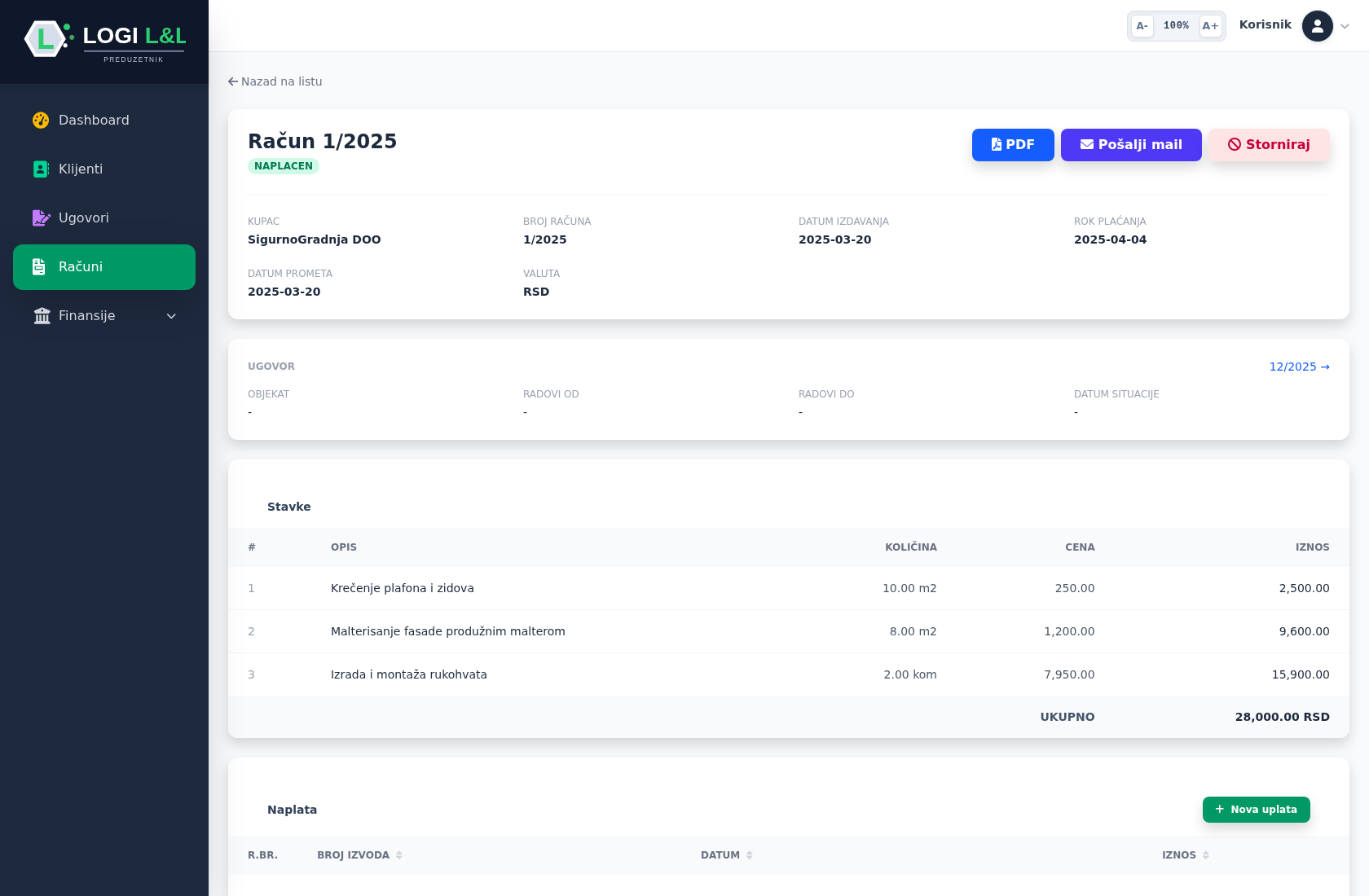Download the invoice PDF
Screen dimensions: 1369x896
pos(1013,145)
